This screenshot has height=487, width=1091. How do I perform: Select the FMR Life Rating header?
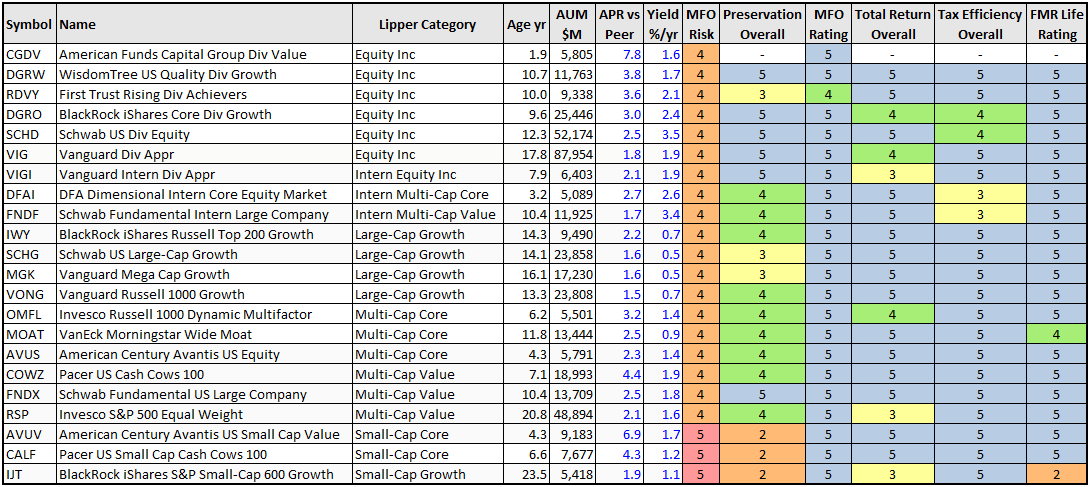pos(1057,24)
